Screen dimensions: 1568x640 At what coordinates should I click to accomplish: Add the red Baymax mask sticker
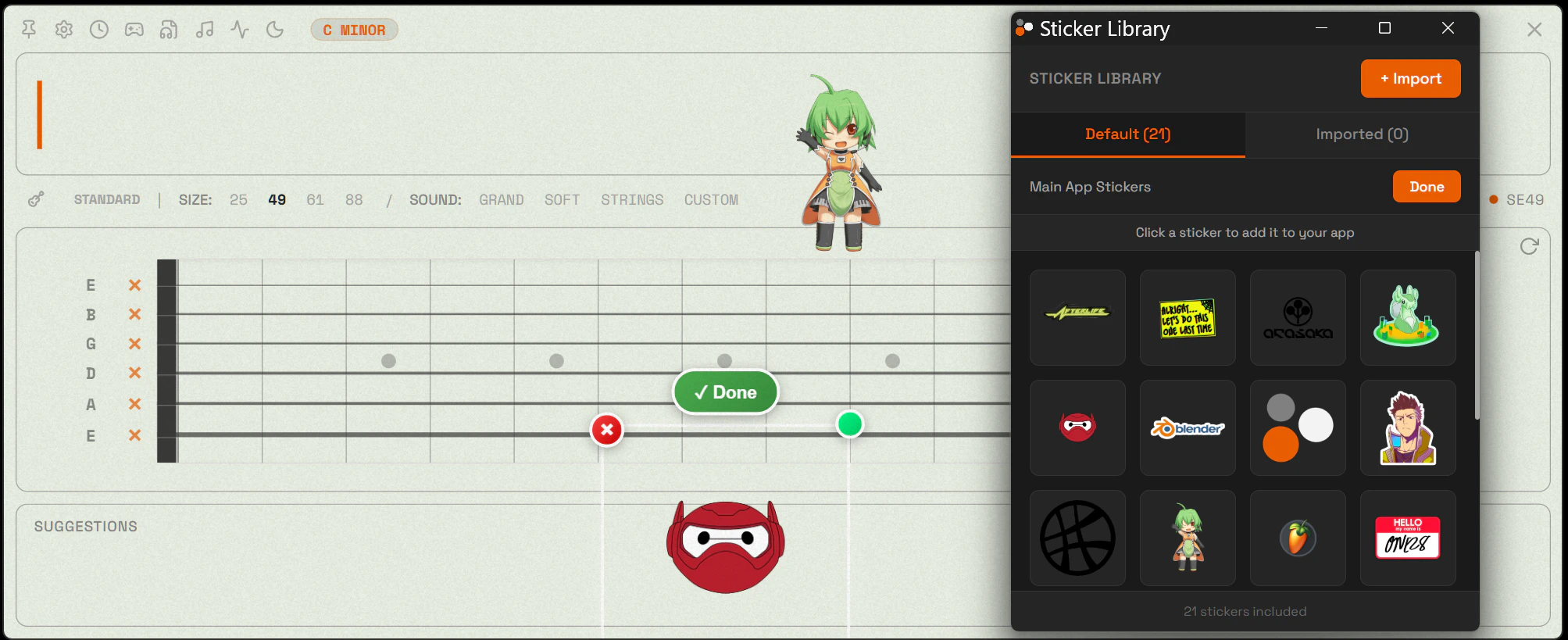1077,427
